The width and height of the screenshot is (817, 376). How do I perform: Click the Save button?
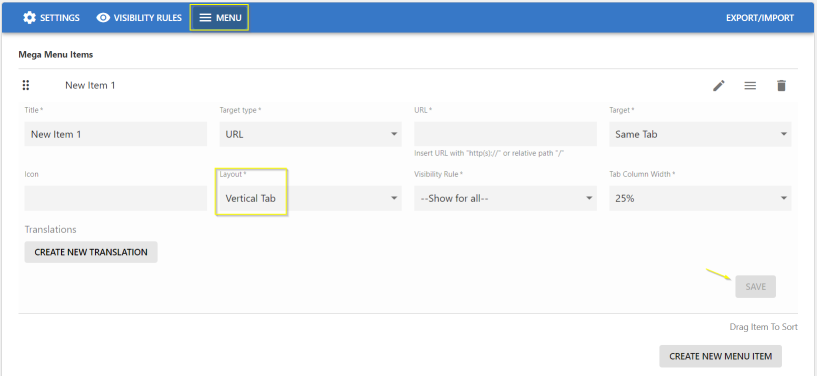(x=756, y=287)
